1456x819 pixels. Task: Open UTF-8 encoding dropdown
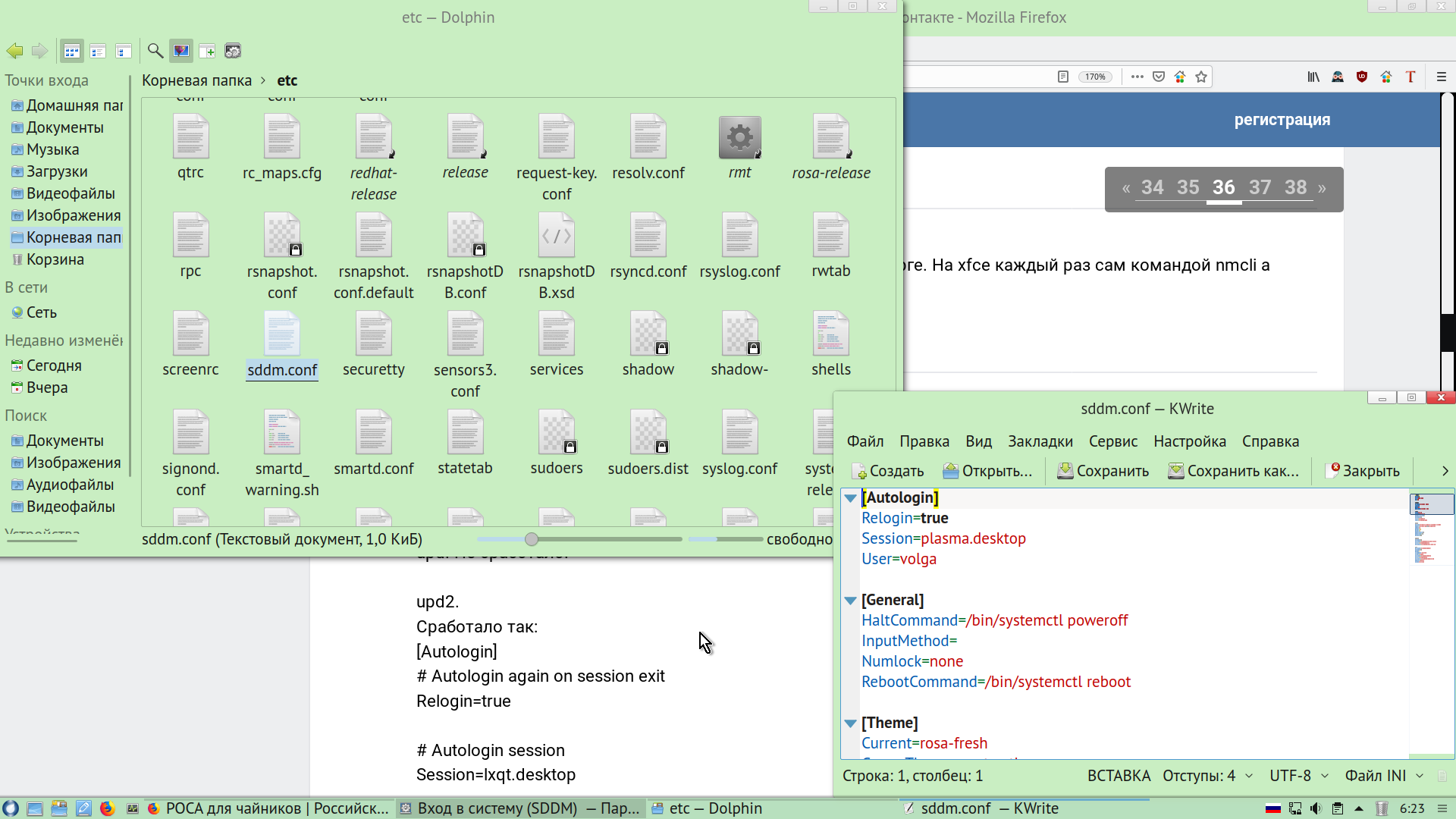pos(1298,776)
